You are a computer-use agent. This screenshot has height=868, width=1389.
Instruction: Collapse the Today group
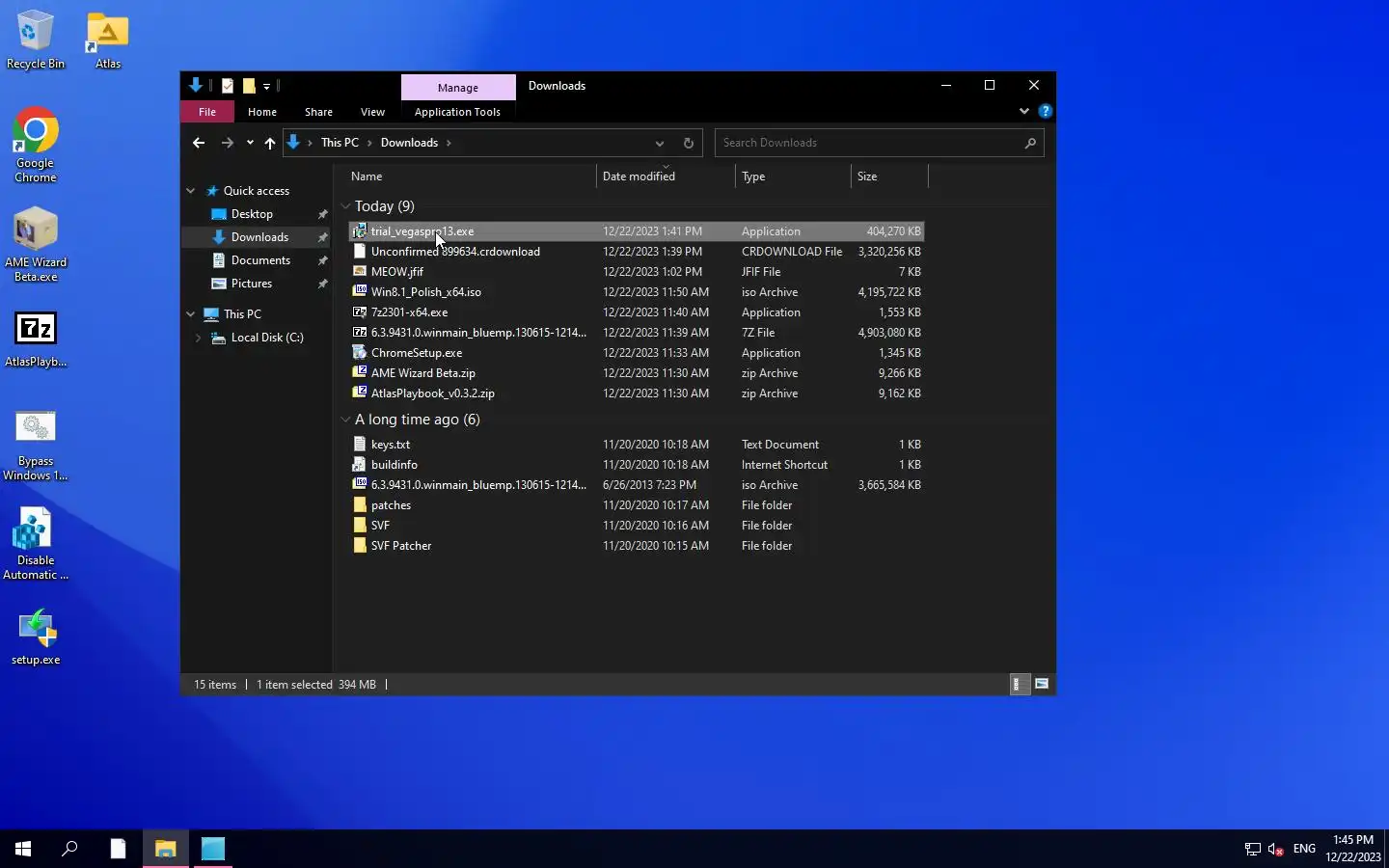pos(346,206)
